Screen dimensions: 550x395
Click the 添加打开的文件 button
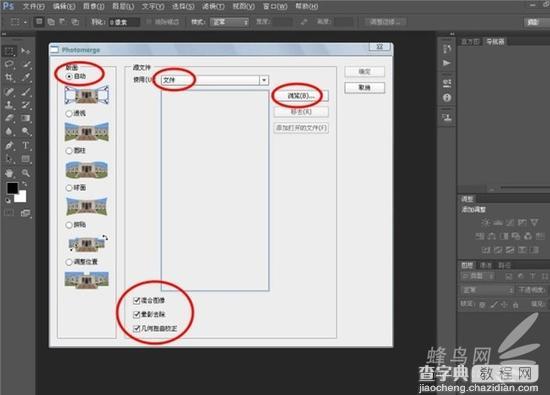click(301, 128)
